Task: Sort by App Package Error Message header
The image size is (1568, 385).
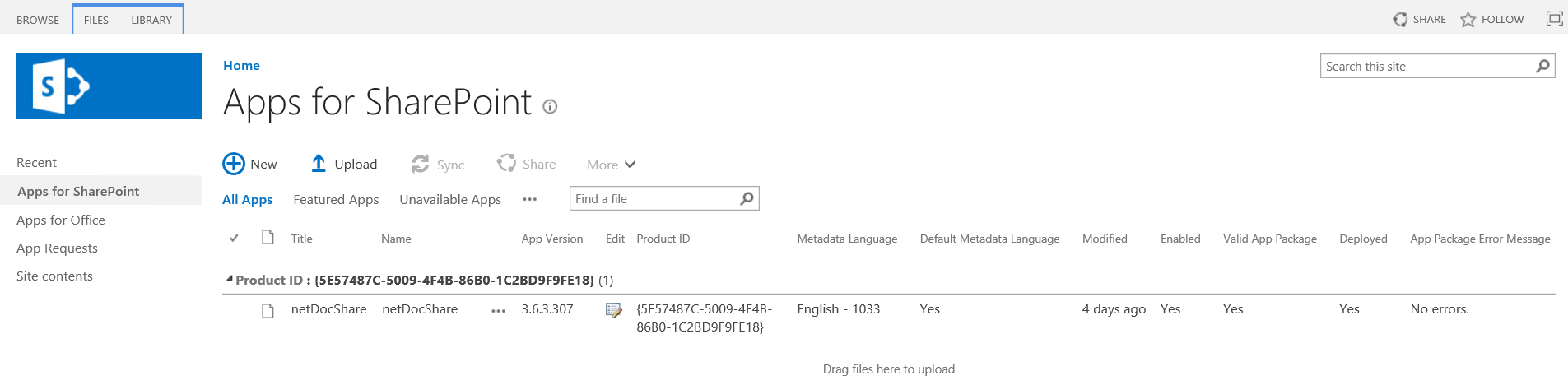Action: pyautogui.click(x=1480, y=239)
